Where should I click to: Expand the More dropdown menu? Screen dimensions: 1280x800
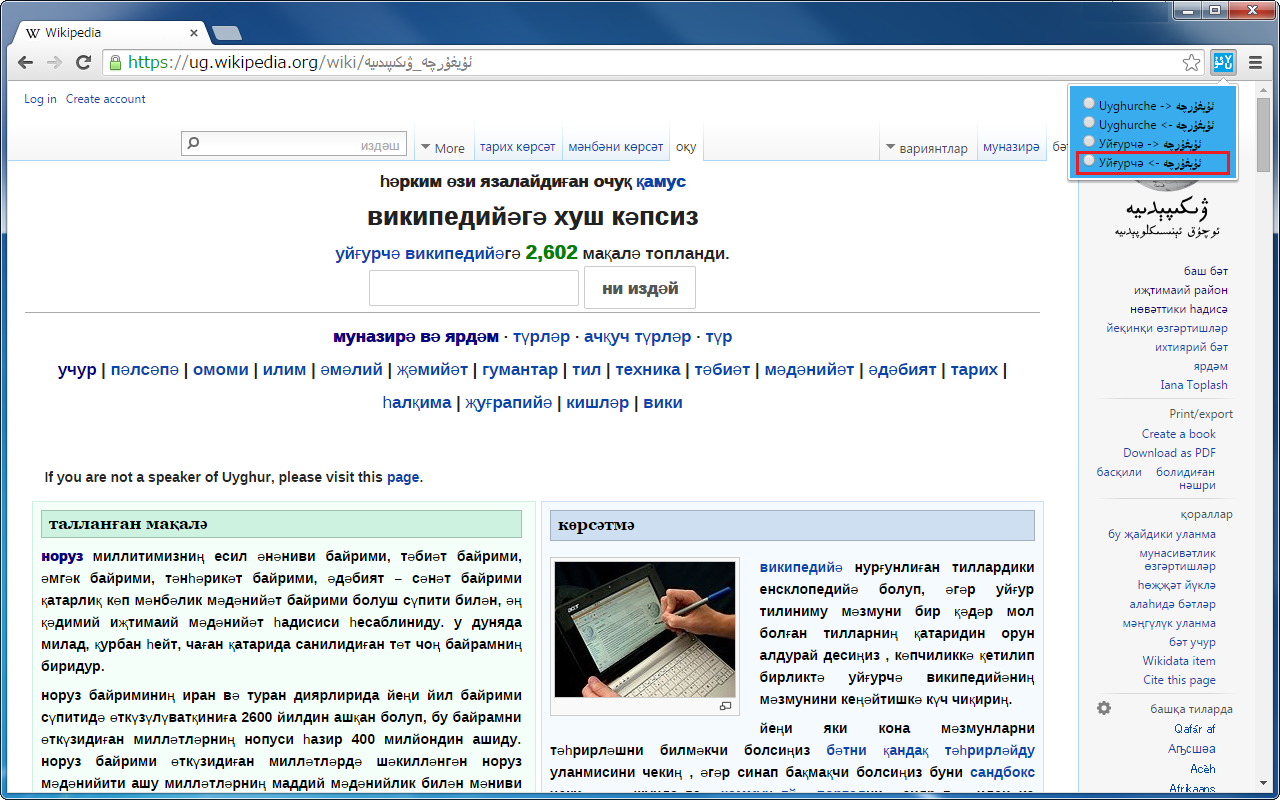click(x=443, y=146)
